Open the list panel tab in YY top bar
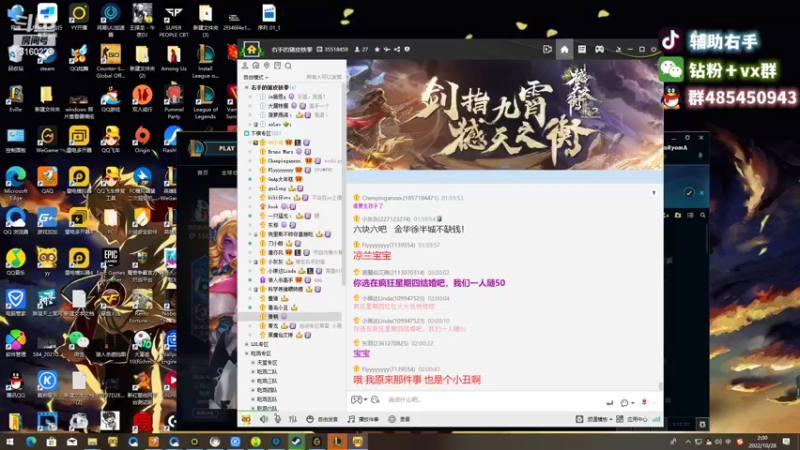 582,49
